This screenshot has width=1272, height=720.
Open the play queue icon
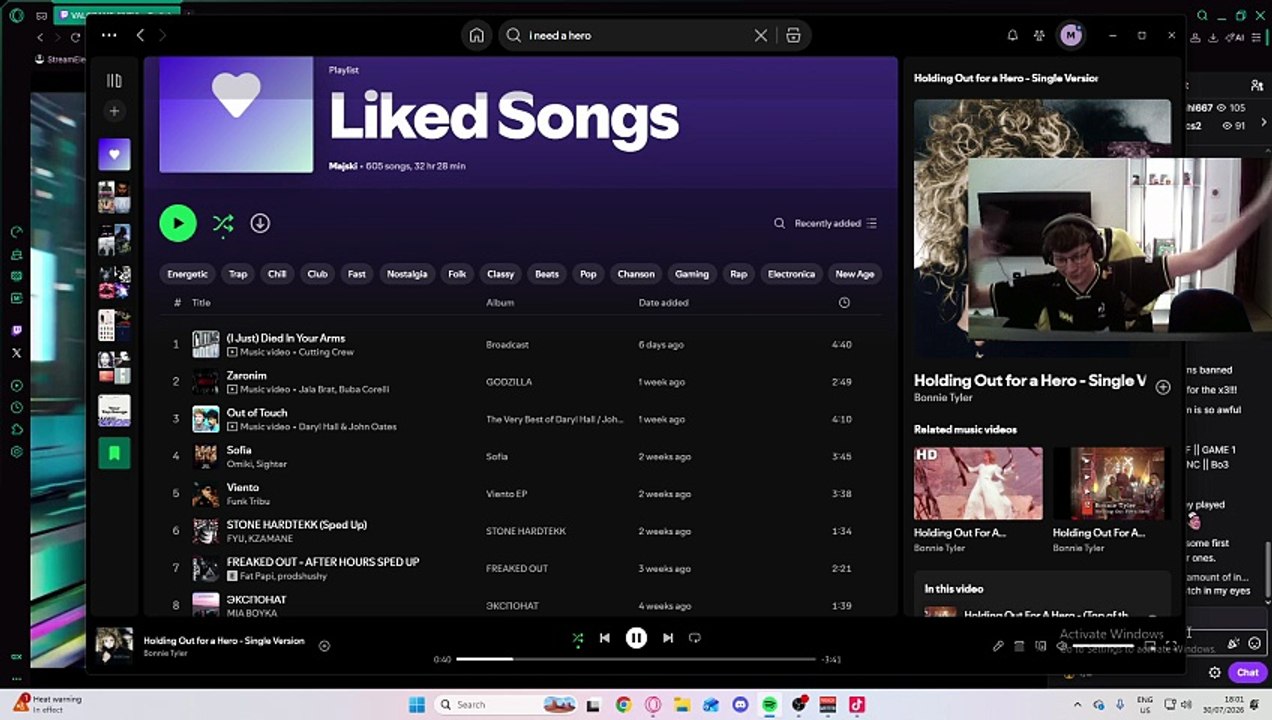point(1019,646)
